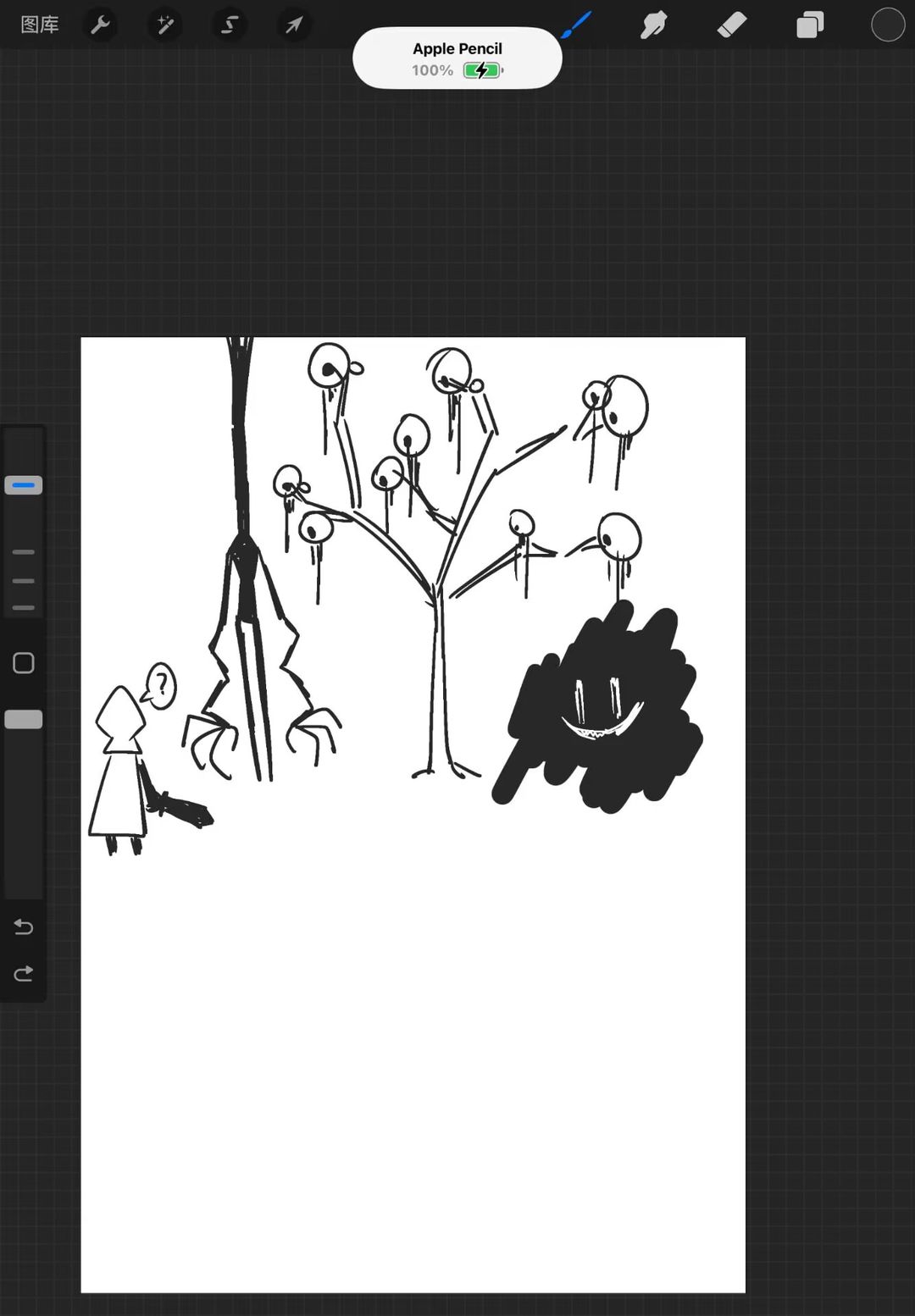The image size is (915, 1316).
Task: Open the Actions wrench menu
Action: (100, 25)
